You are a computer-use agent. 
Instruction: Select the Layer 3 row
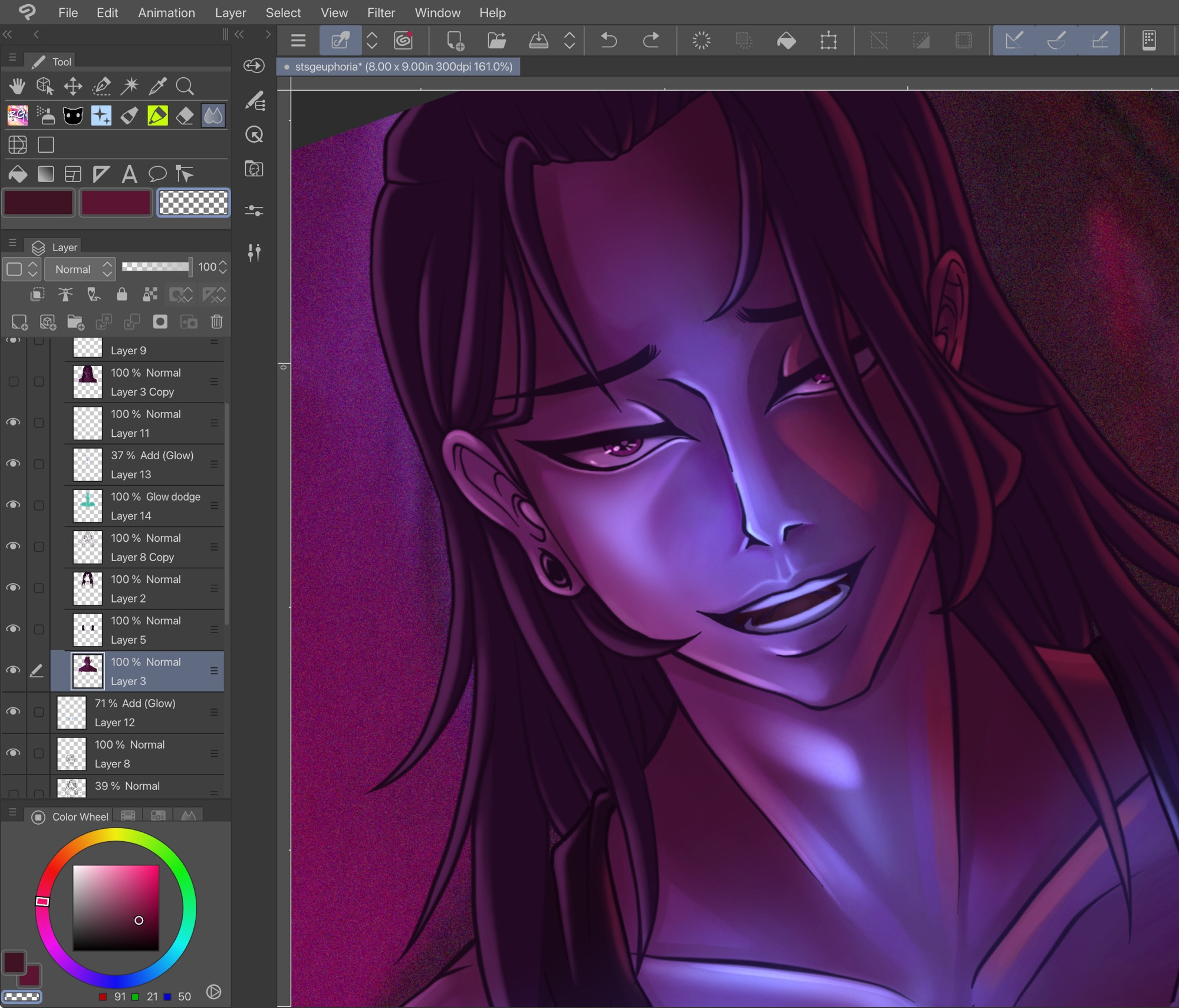(137, 671)
